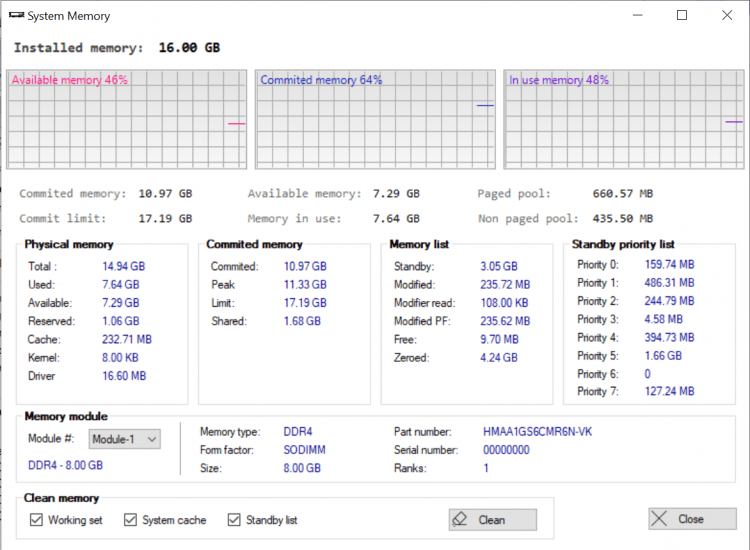Click the DDR4 - 8.00 GB label
The height and width of the screenshot is (550, 750).
pyautogui.click(x=65, y=465)
